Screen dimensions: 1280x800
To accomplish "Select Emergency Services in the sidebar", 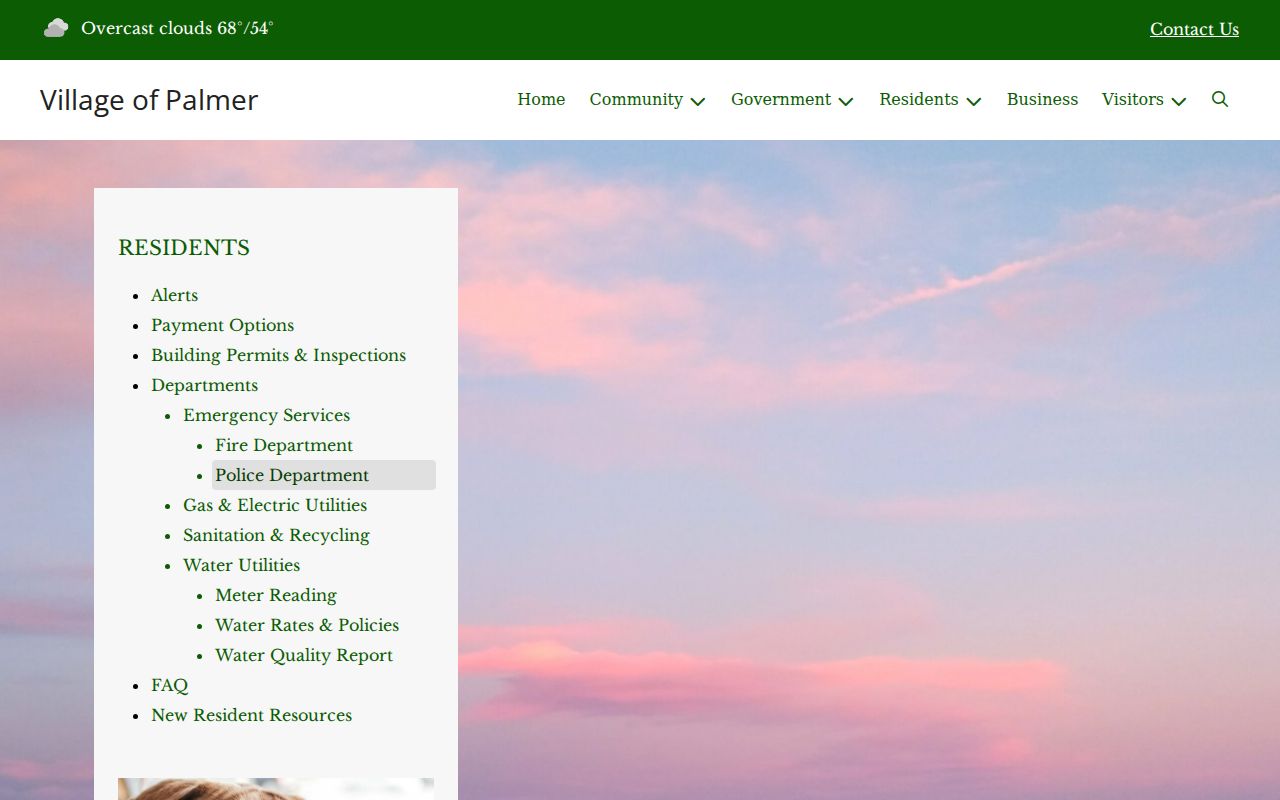I will pyautogui.click(x=266, y=415).
